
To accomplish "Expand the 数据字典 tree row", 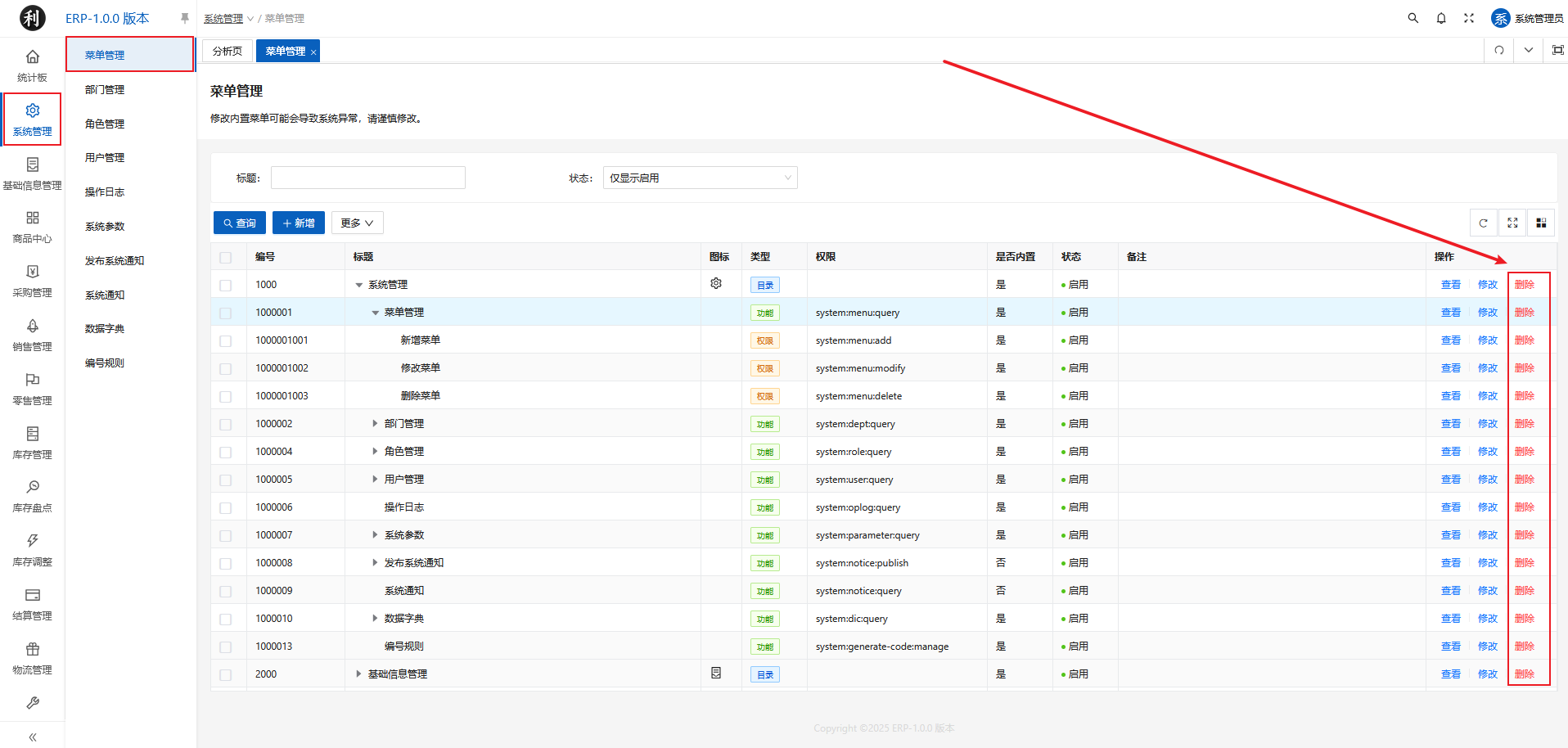I will click(375, 619).
